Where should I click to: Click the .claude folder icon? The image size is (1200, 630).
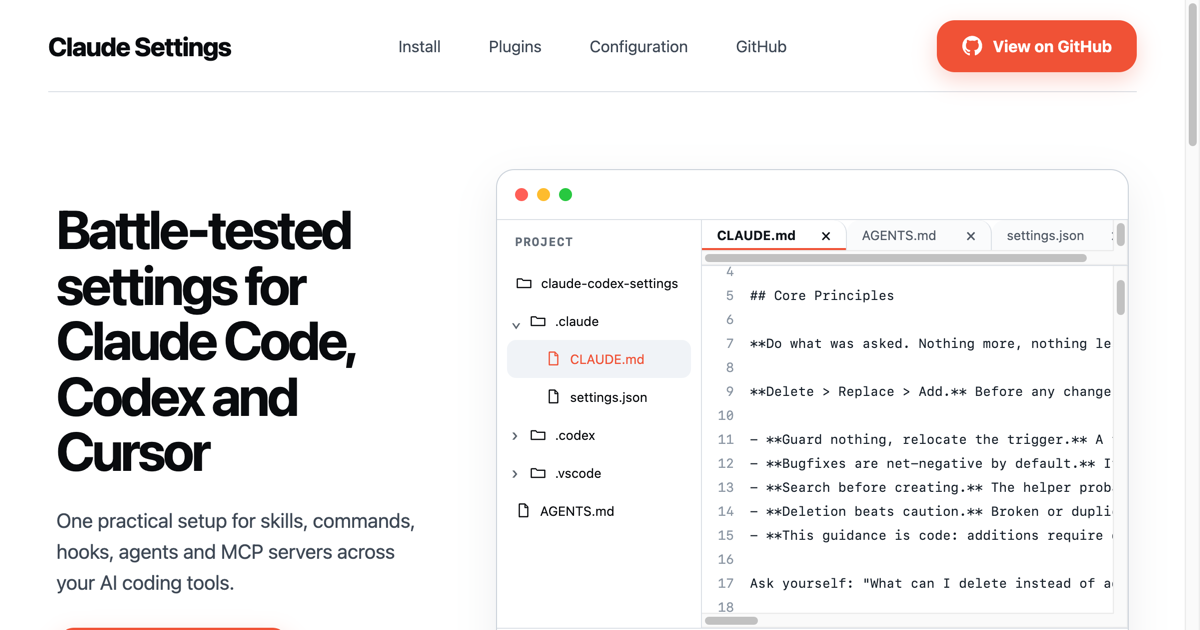coord(538,321)
